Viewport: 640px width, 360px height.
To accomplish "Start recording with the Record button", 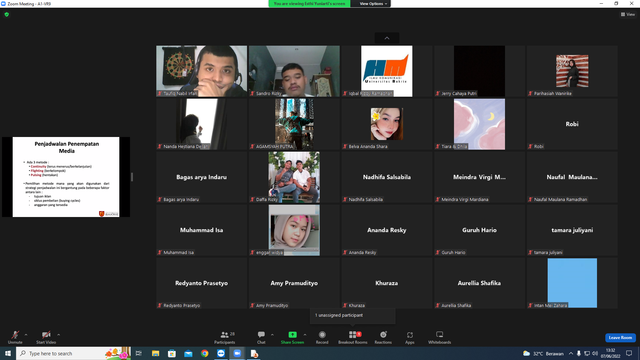I will pyautogui.click(x=322, y=337).
